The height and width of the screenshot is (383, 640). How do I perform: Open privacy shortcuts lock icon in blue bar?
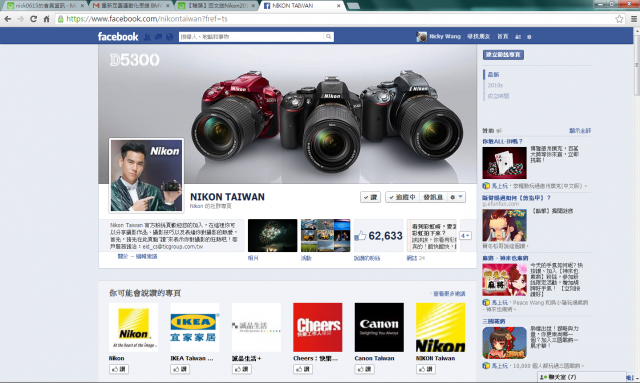click(x=518, y=37)
